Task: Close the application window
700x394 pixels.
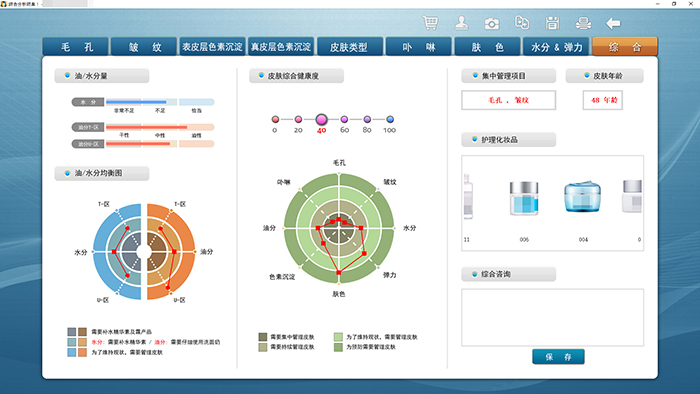Action: [691, 4]
